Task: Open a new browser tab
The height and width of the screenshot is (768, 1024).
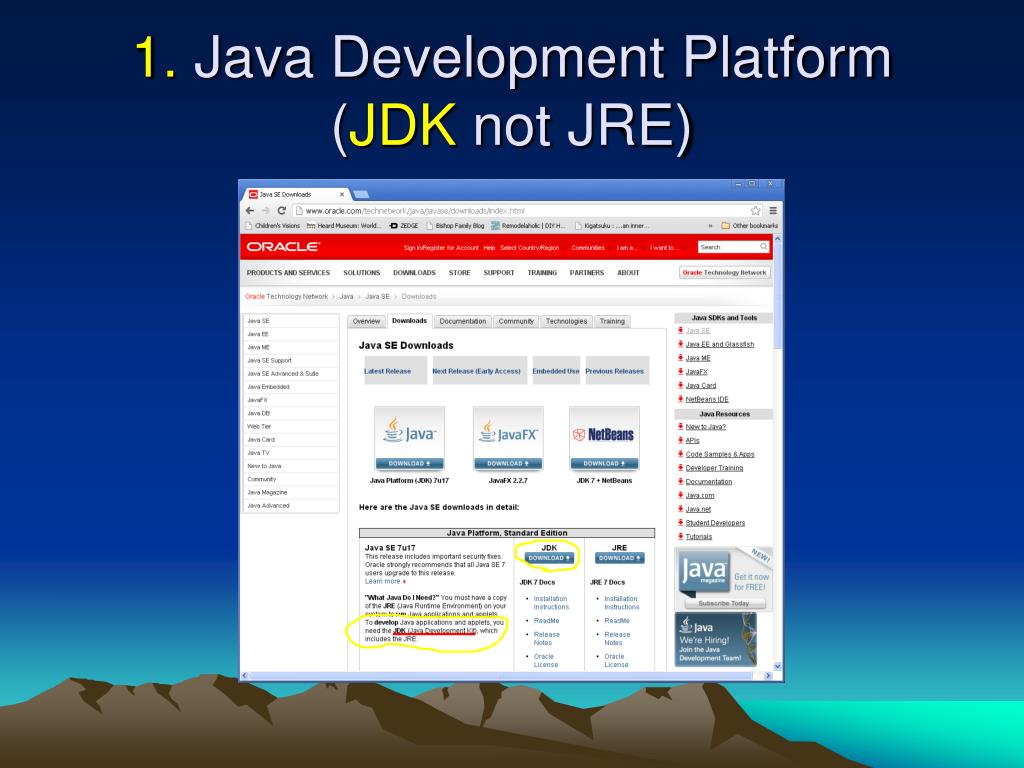Action: pyautogui.click(x=361, y=194)
